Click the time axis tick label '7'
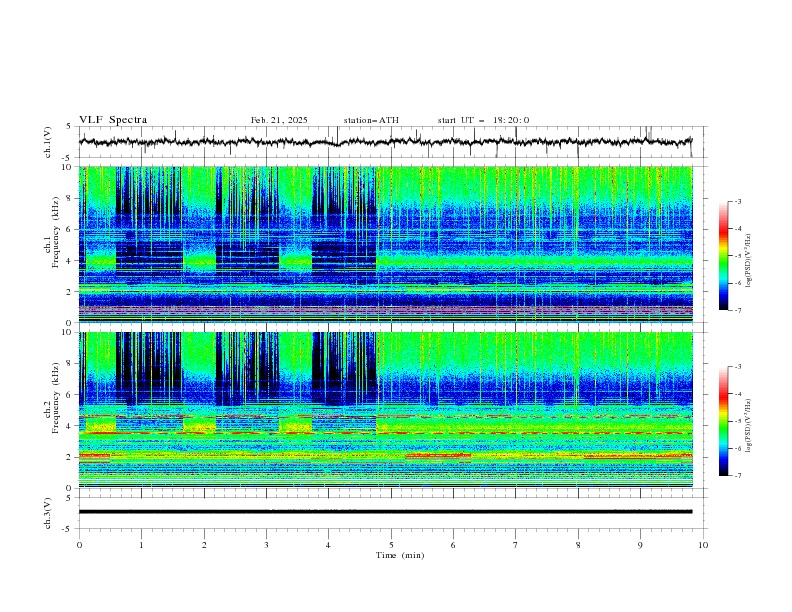 pos(516,545)
